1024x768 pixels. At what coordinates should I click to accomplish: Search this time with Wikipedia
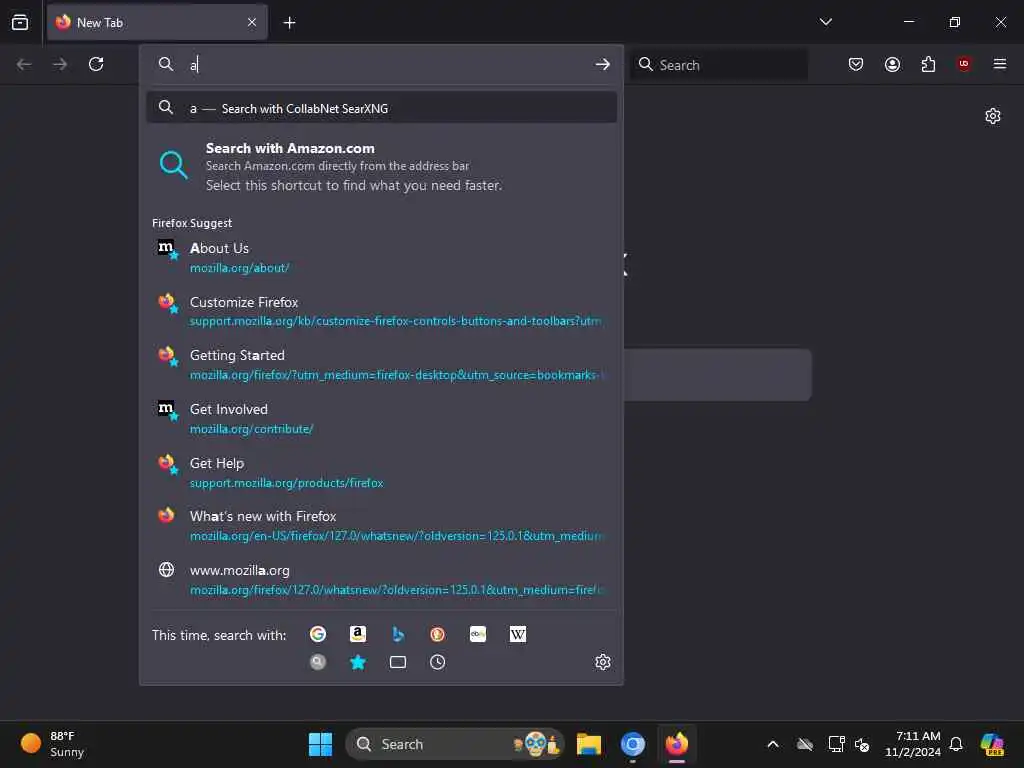click(x=517, y=634)
